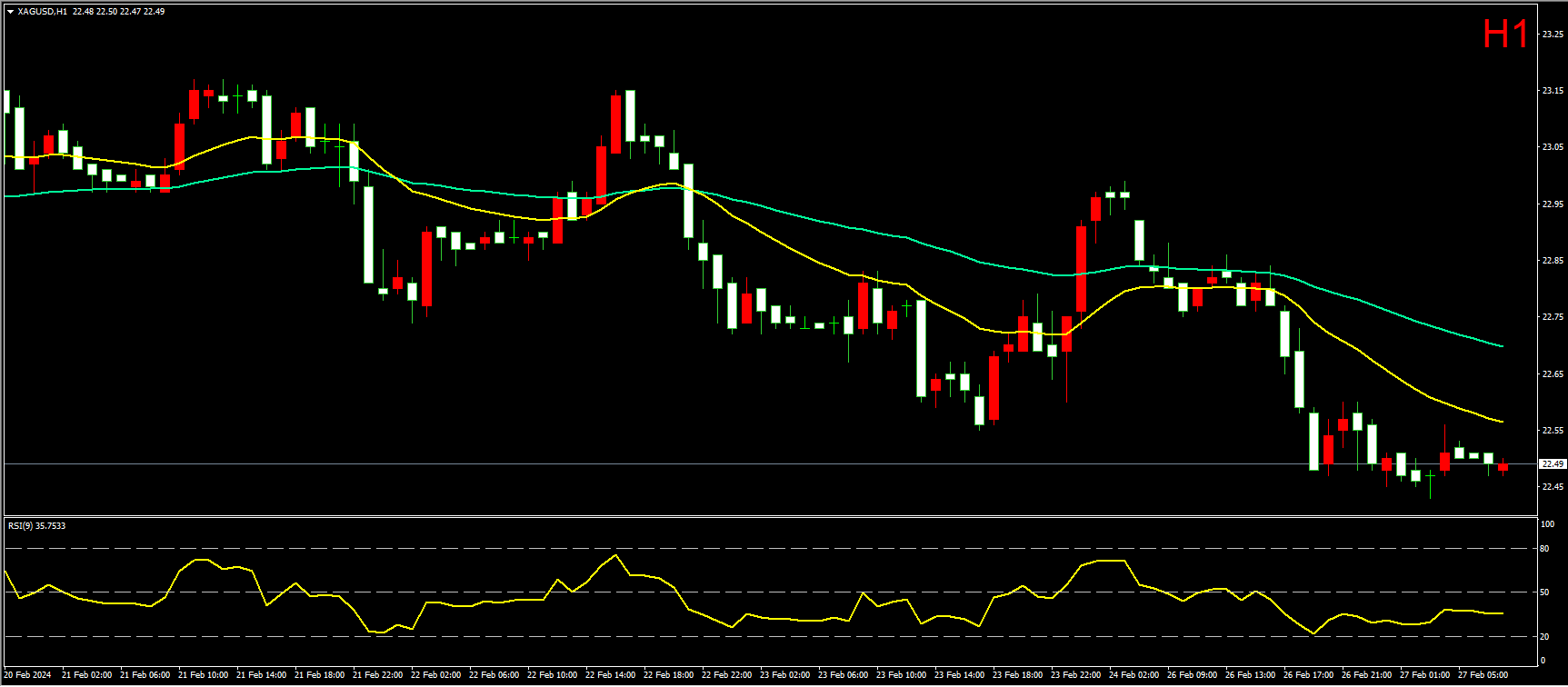The image size is (1568, 687).
Task: Click the 24 Feb 02:00 time label
Action: click(1134, 675)
